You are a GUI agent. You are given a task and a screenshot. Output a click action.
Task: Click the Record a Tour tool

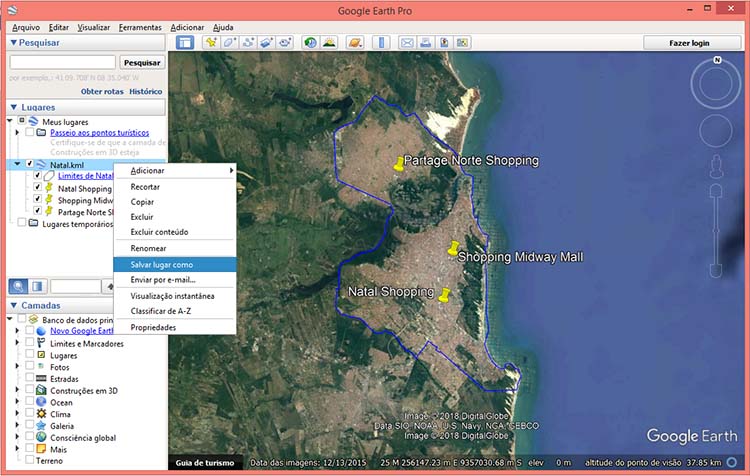click(285, 43)
